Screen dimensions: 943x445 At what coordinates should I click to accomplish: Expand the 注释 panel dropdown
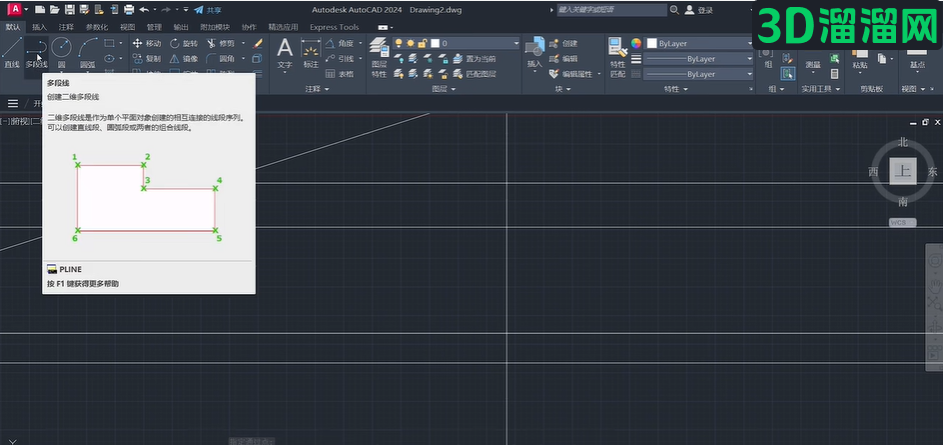pos(318,89)
